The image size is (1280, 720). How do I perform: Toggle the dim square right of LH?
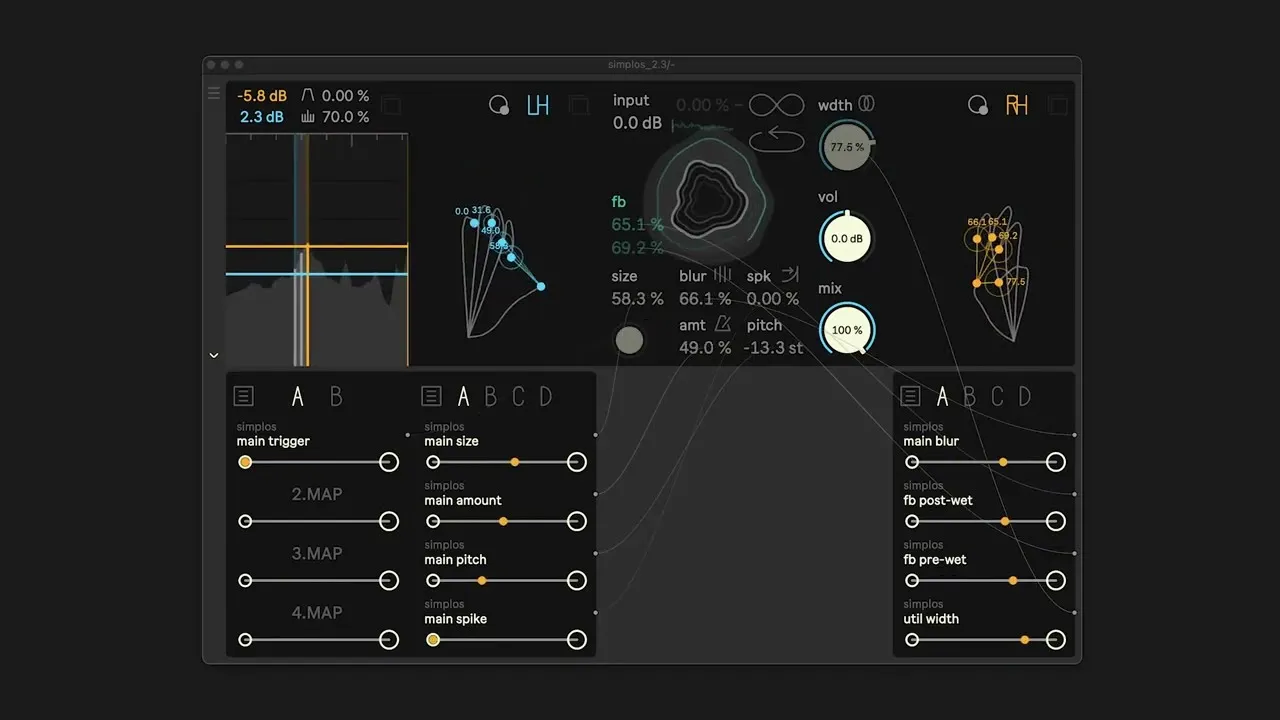pyautogui.click(x=578, y=105)
